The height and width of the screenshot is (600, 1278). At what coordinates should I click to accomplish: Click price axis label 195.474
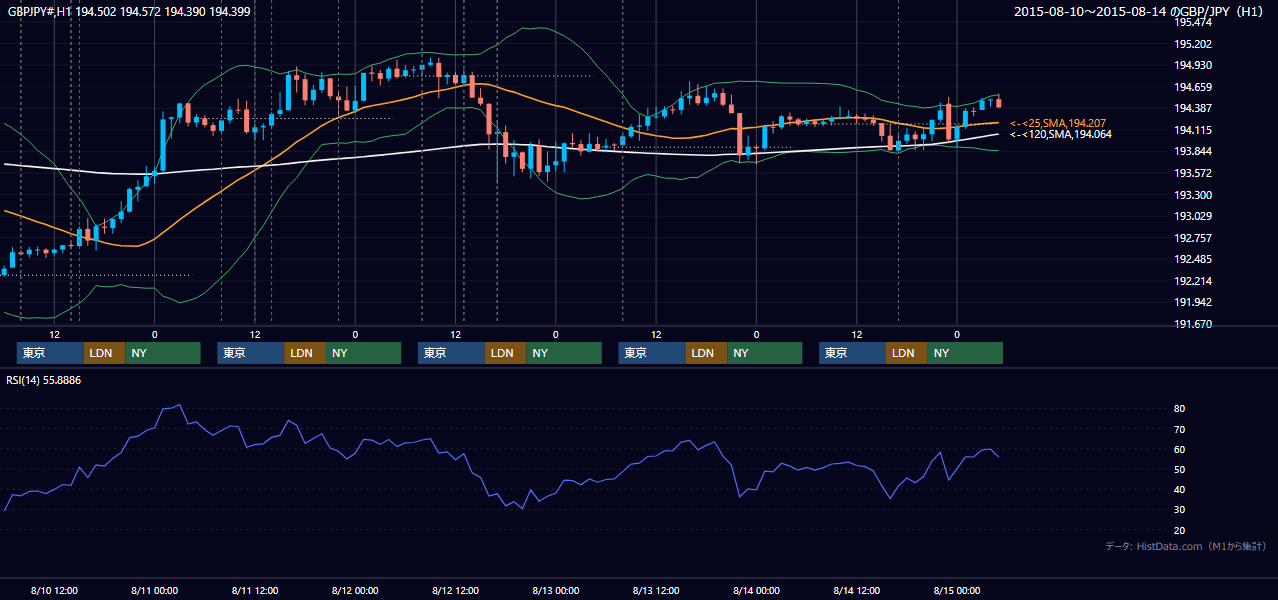point(1192,22)
